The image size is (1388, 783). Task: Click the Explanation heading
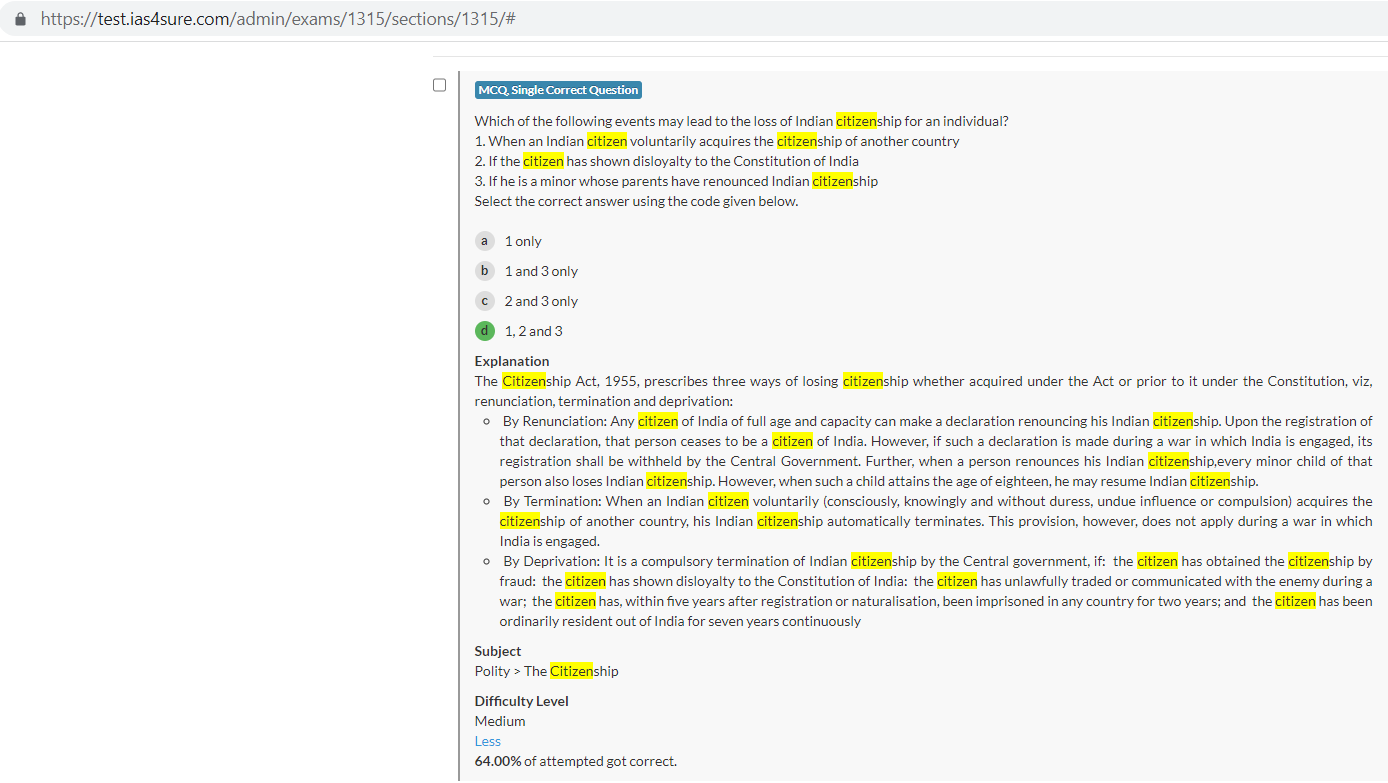512,361
